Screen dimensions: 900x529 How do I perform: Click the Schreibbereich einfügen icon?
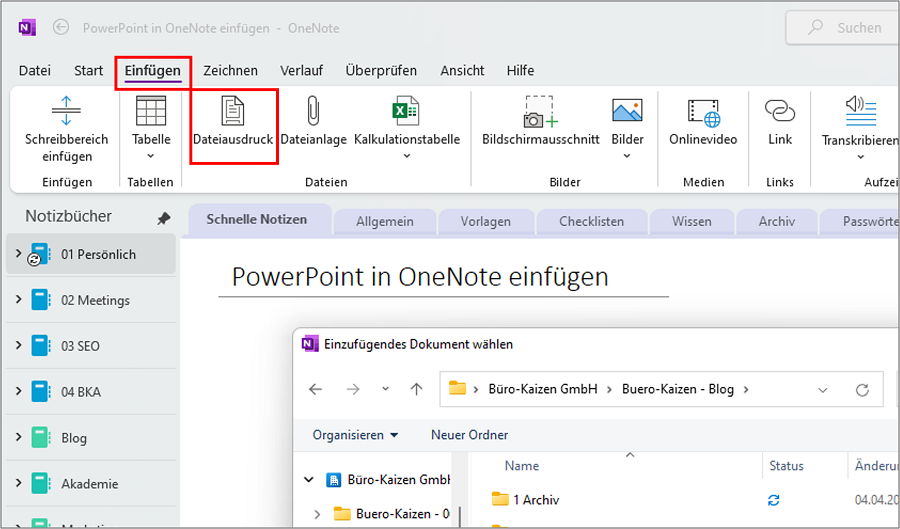pos(66,111)
